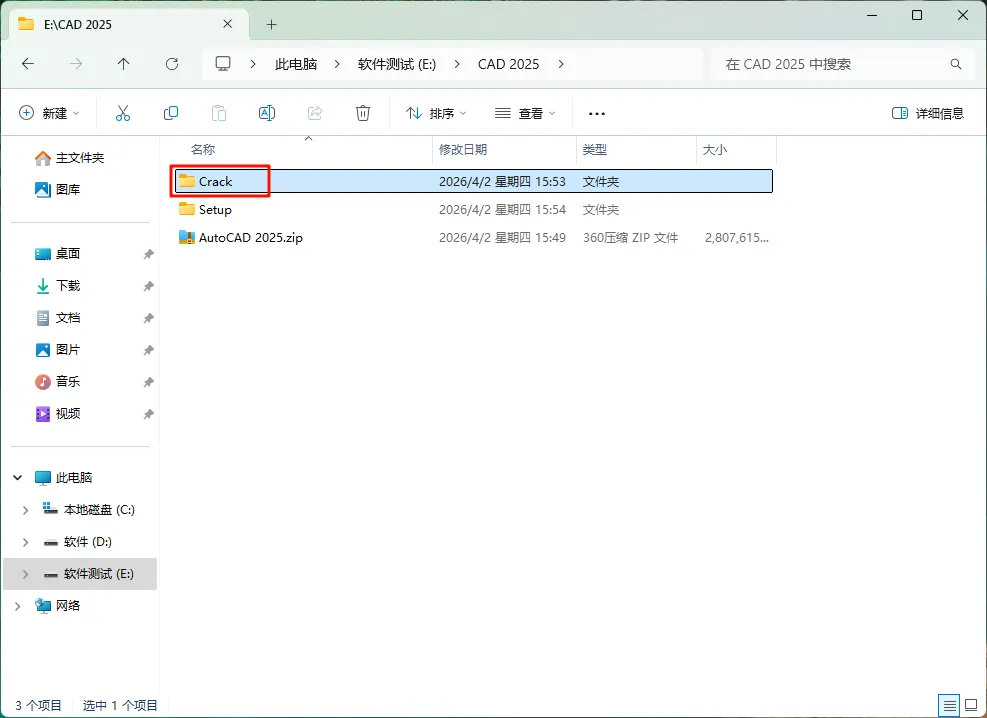Click the CAD 2025 breadcrumb
The image size is (987, 718).
click(509, 64)
